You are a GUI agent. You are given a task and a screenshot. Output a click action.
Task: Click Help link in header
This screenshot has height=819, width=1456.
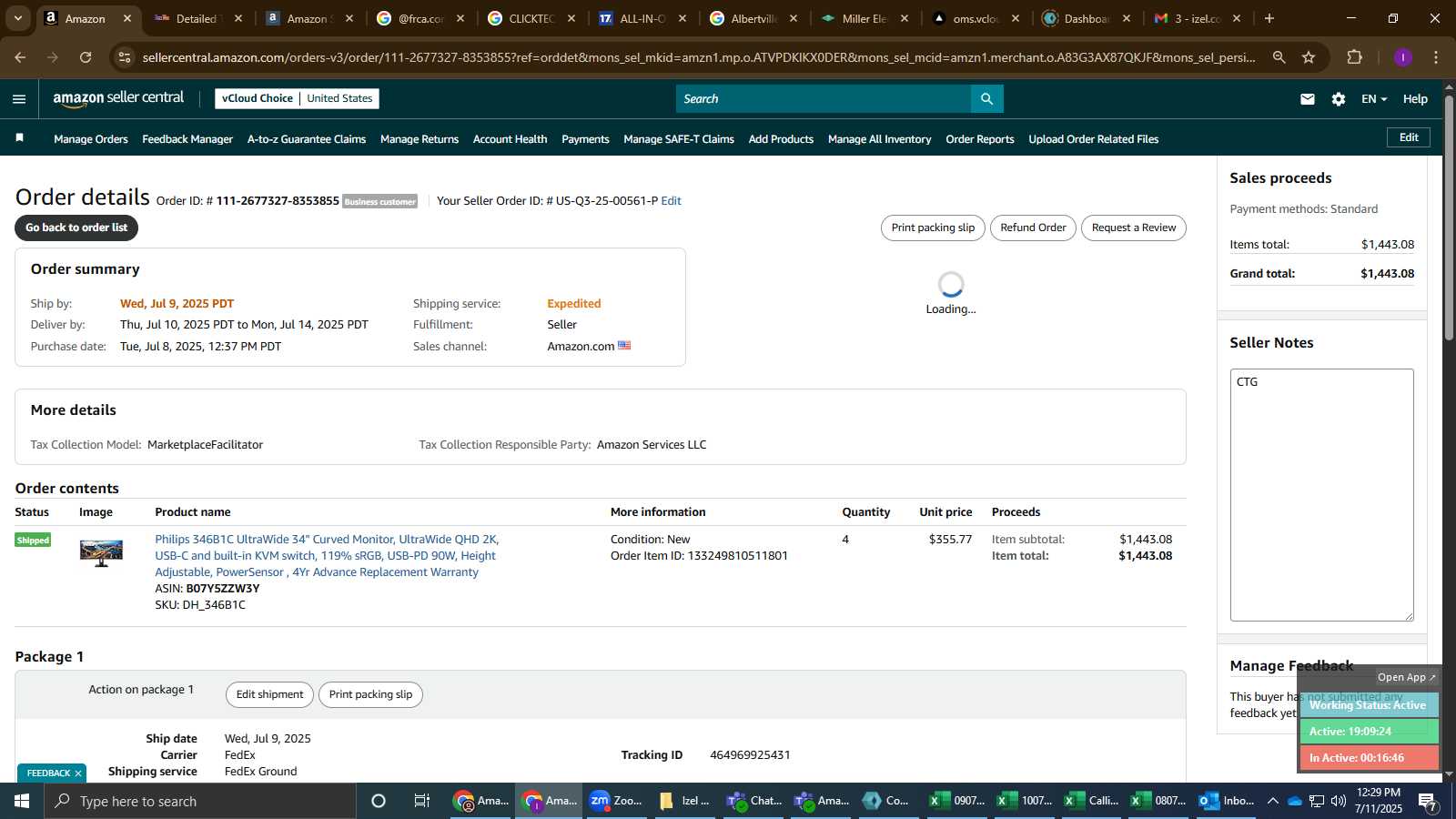(1415, 99)
